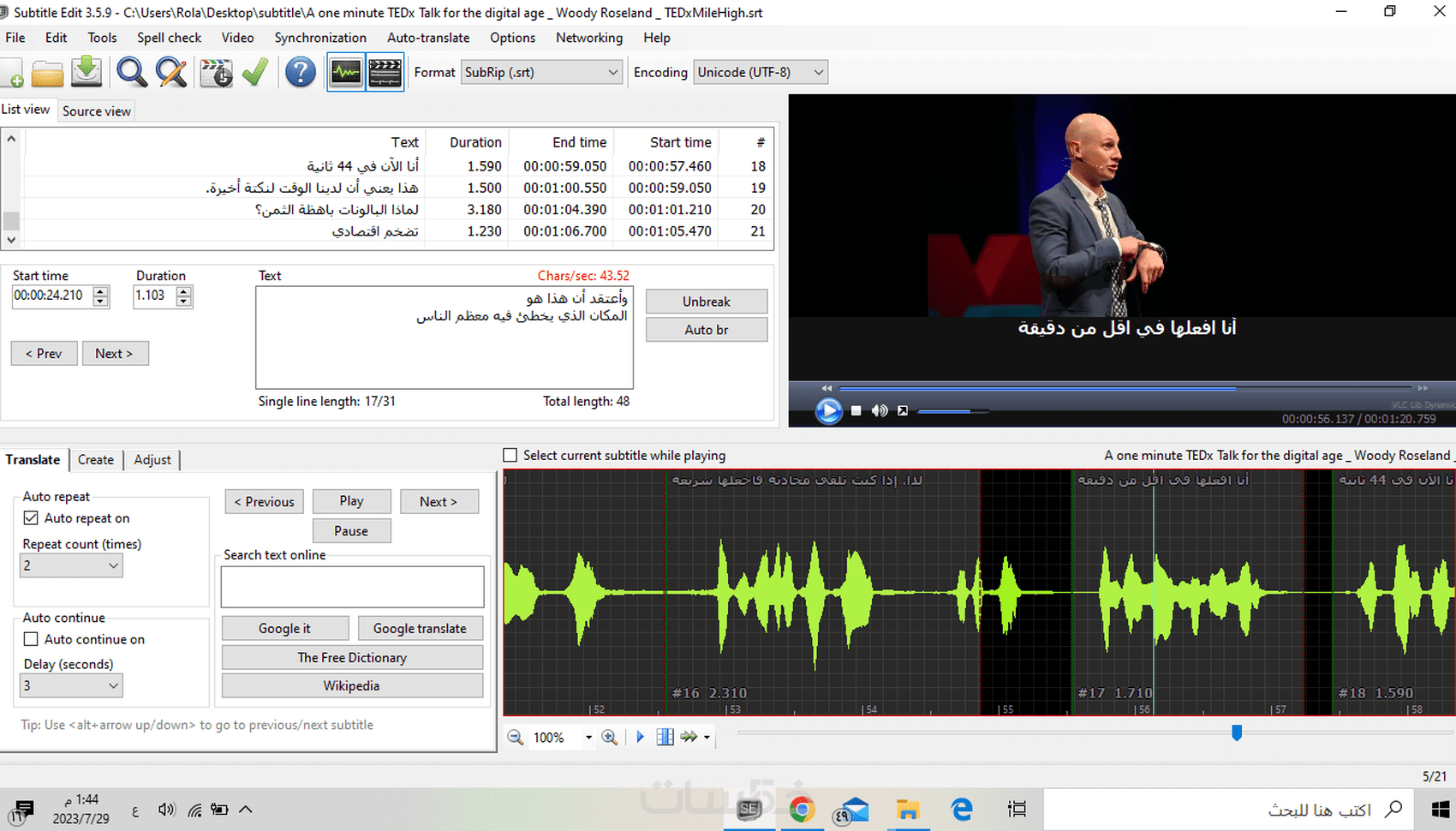Open the Synchronization menu
Viewport: 1456px width, 831px height.
point(320,38)
